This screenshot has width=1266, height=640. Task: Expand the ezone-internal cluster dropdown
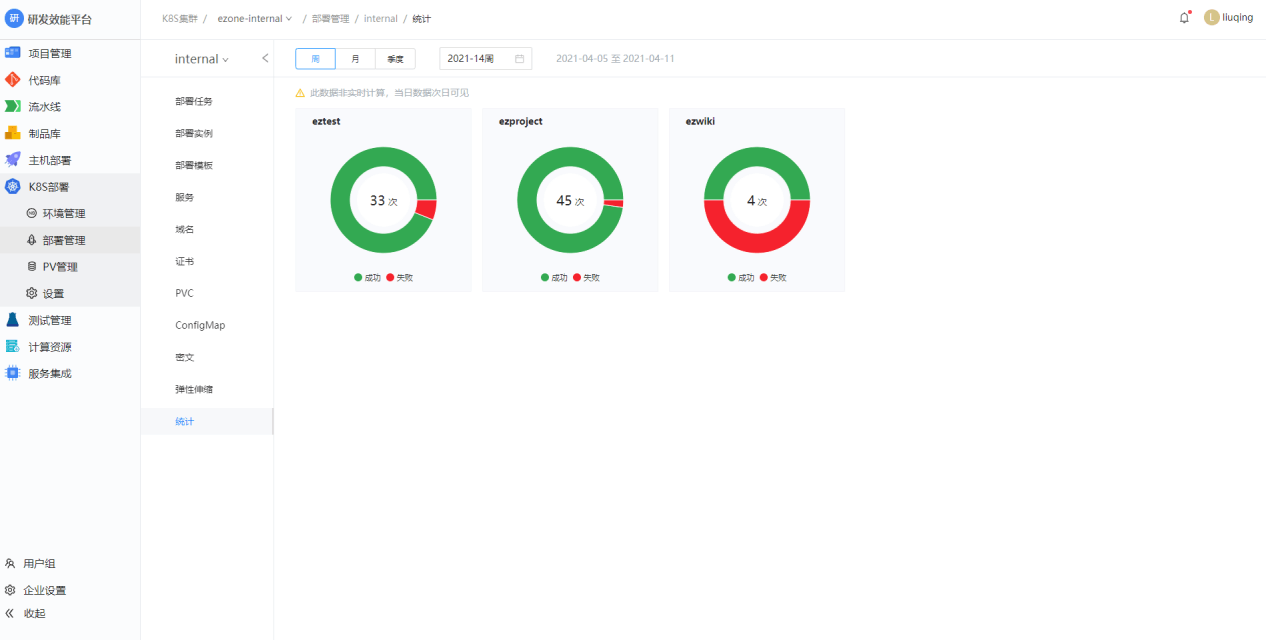click(255, 19)
